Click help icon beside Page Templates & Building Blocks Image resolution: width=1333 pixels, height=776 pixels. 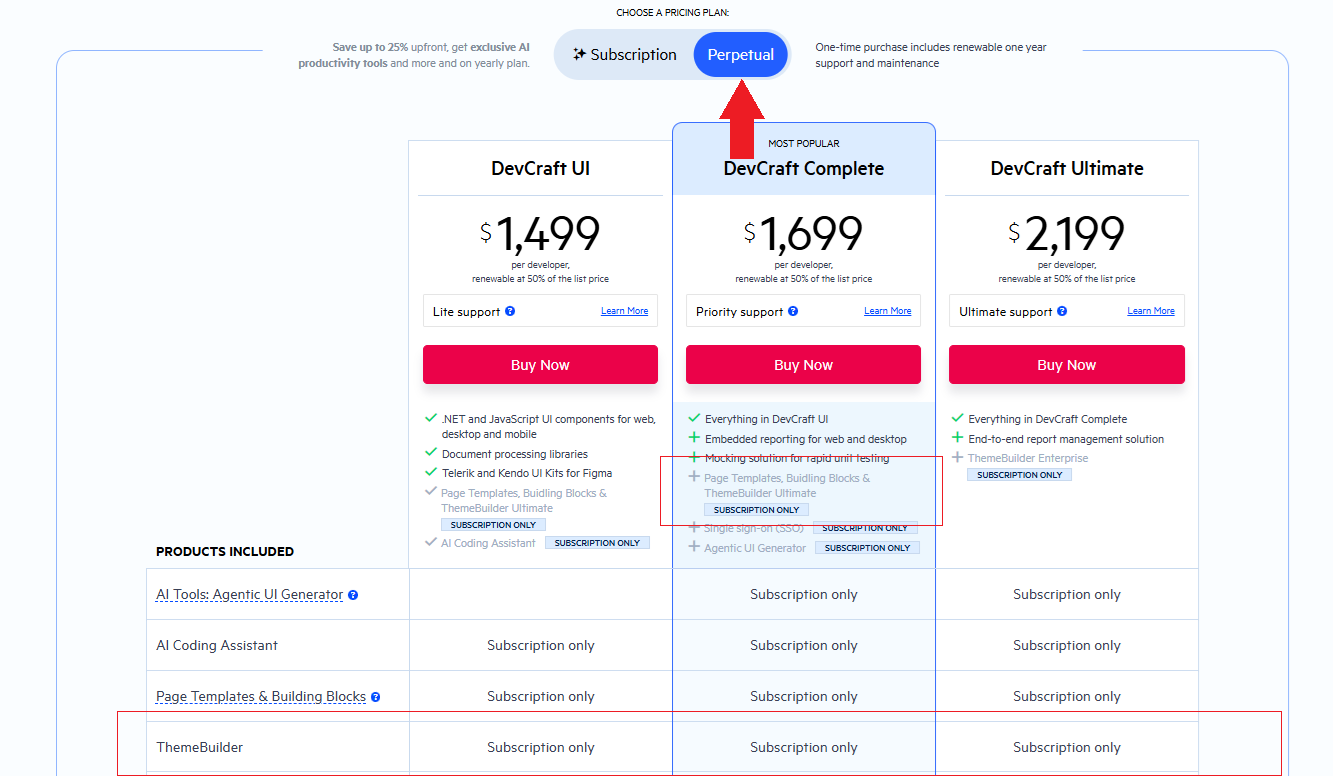click(x=376, y=697)
